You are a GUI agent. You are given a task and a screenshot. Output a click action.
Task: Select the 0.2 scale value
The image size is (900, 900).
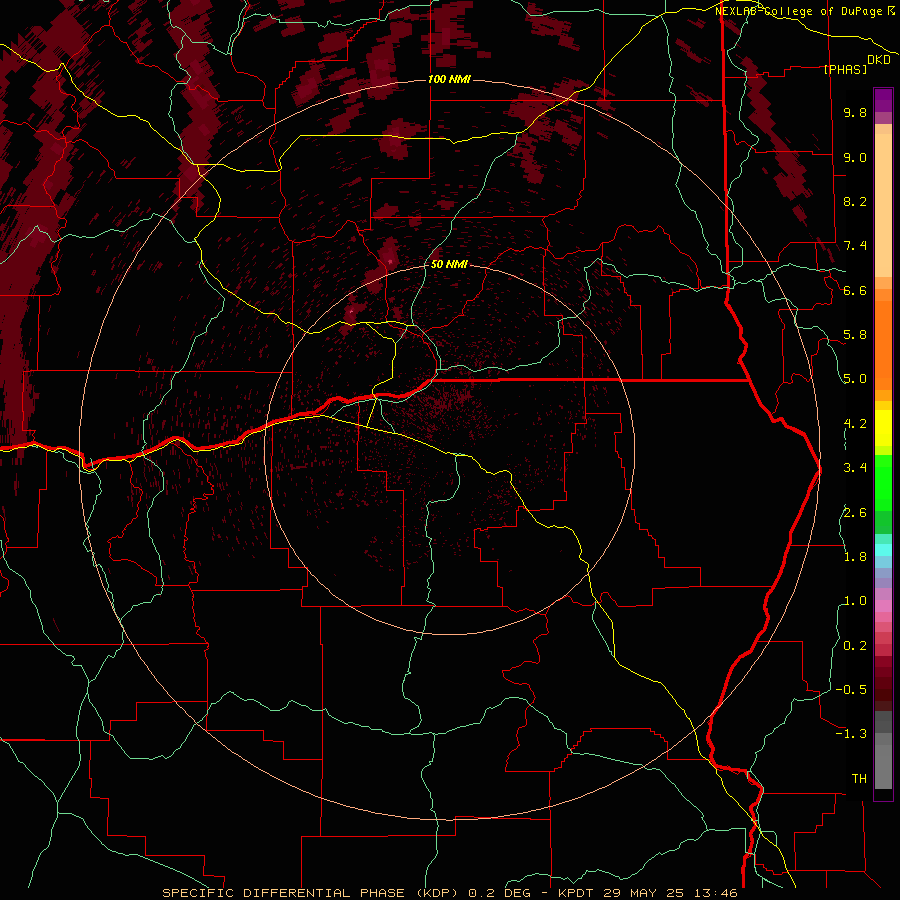pos(855,646)
